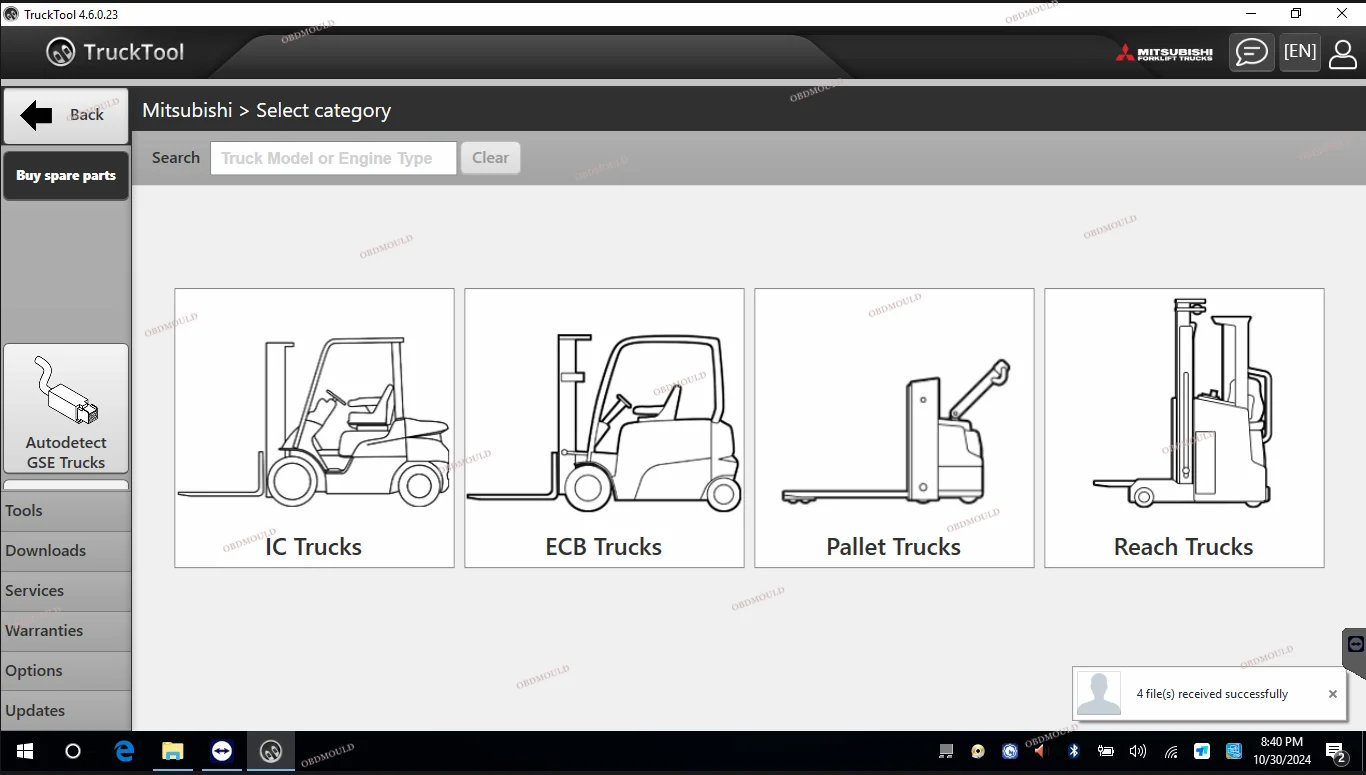Click the user account profile icon
1366x775 pixels.
1342,53
